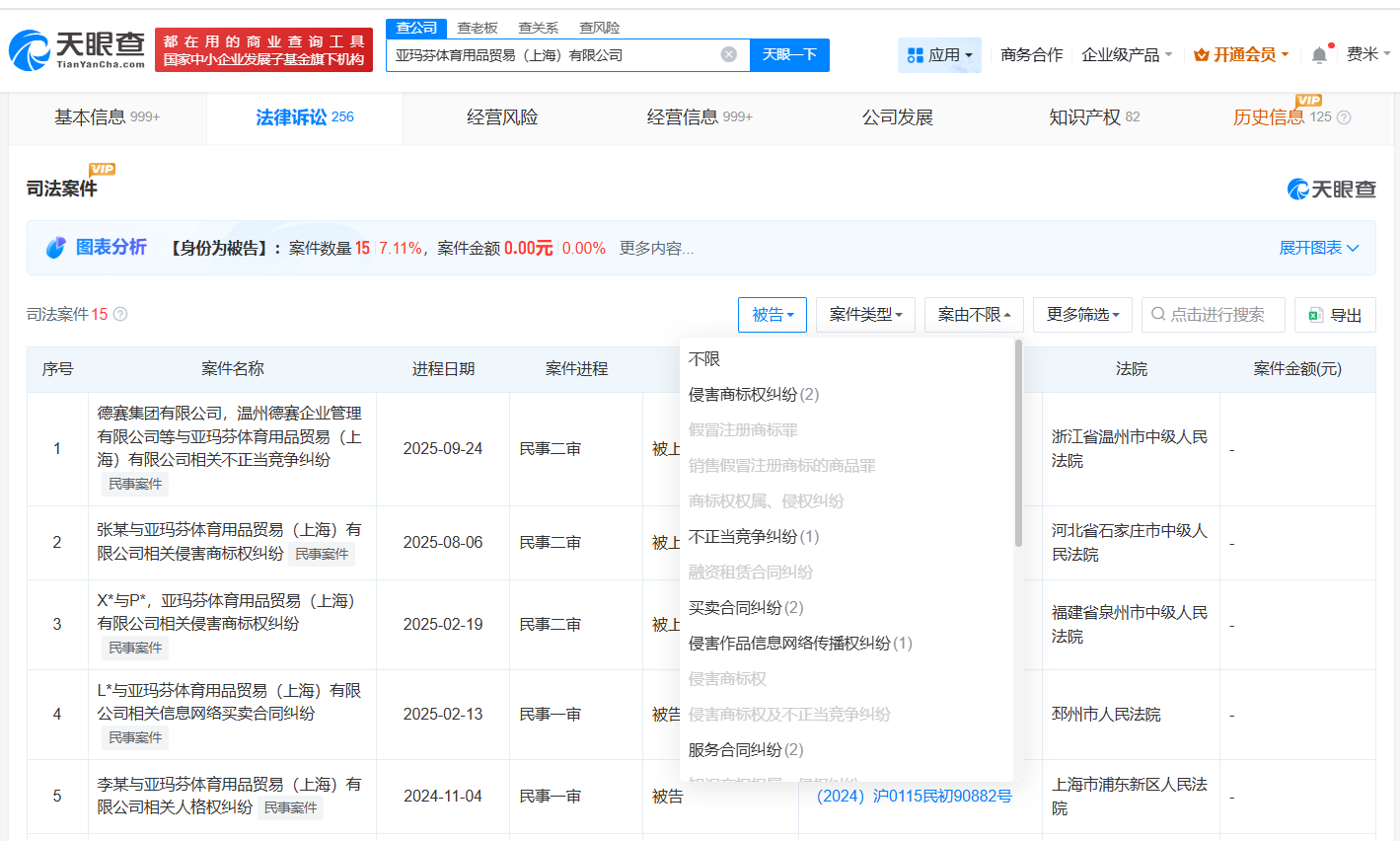Click the question mark beside 司法案件 15

point(118,314)
